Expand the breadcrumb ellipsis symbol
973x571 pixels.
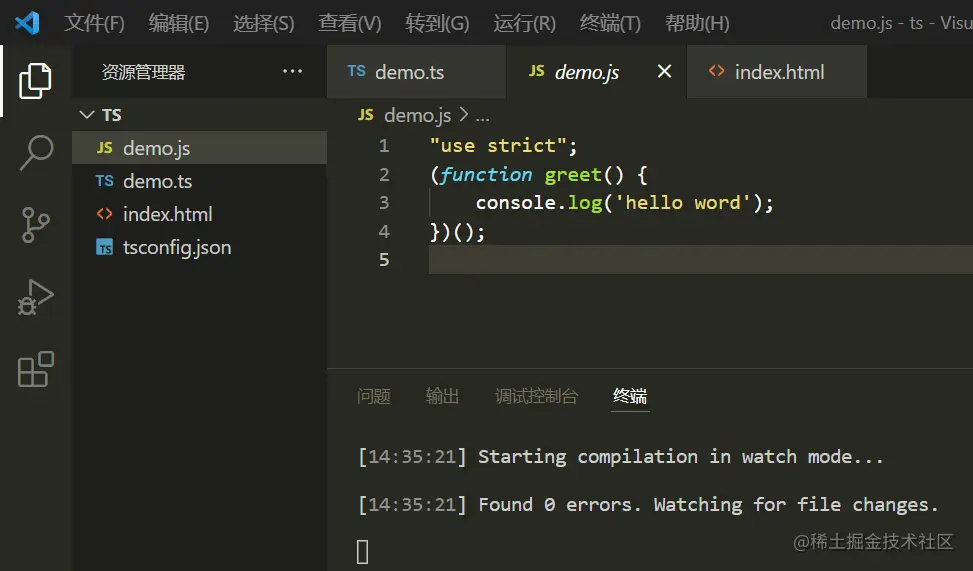click(x=482, y=116)
